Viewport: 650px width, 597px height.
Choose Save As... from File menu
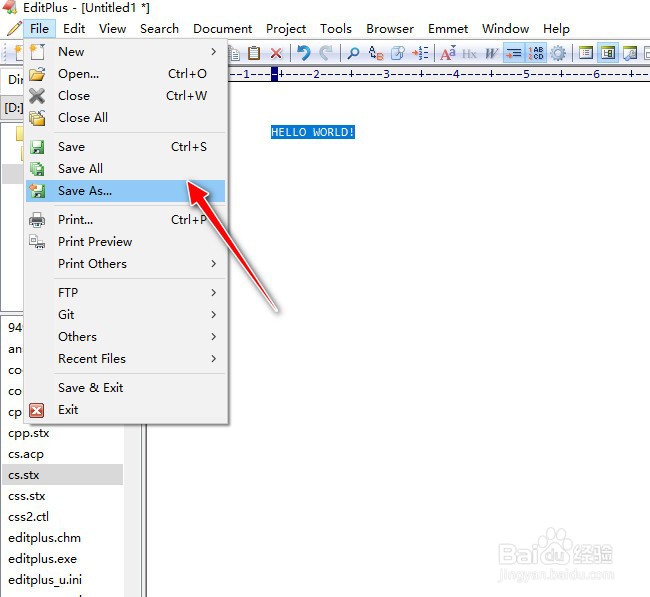[x=125, y=191]
